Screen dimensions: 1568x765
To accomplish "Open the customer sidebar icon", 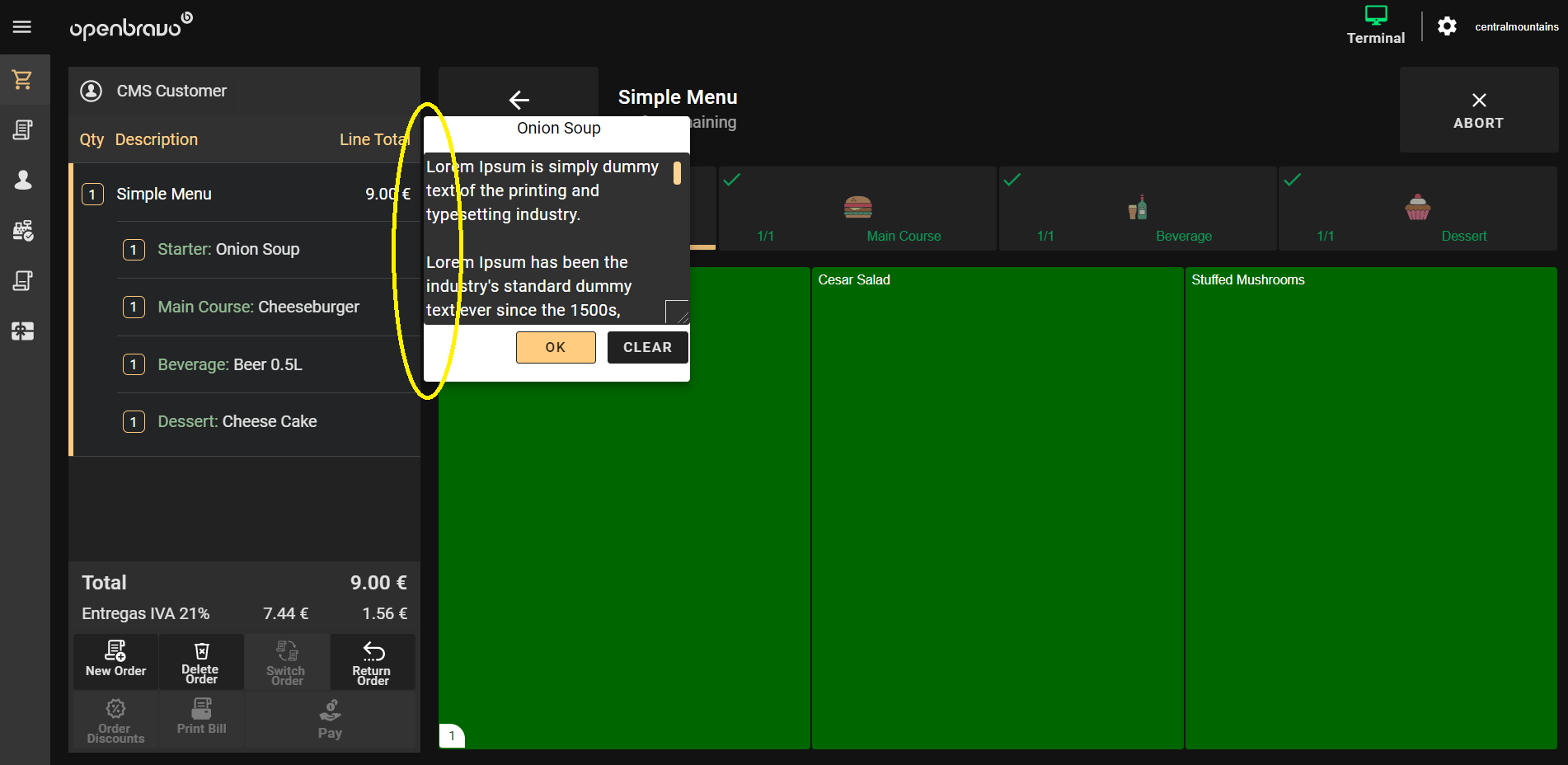I will click(23, 180).
